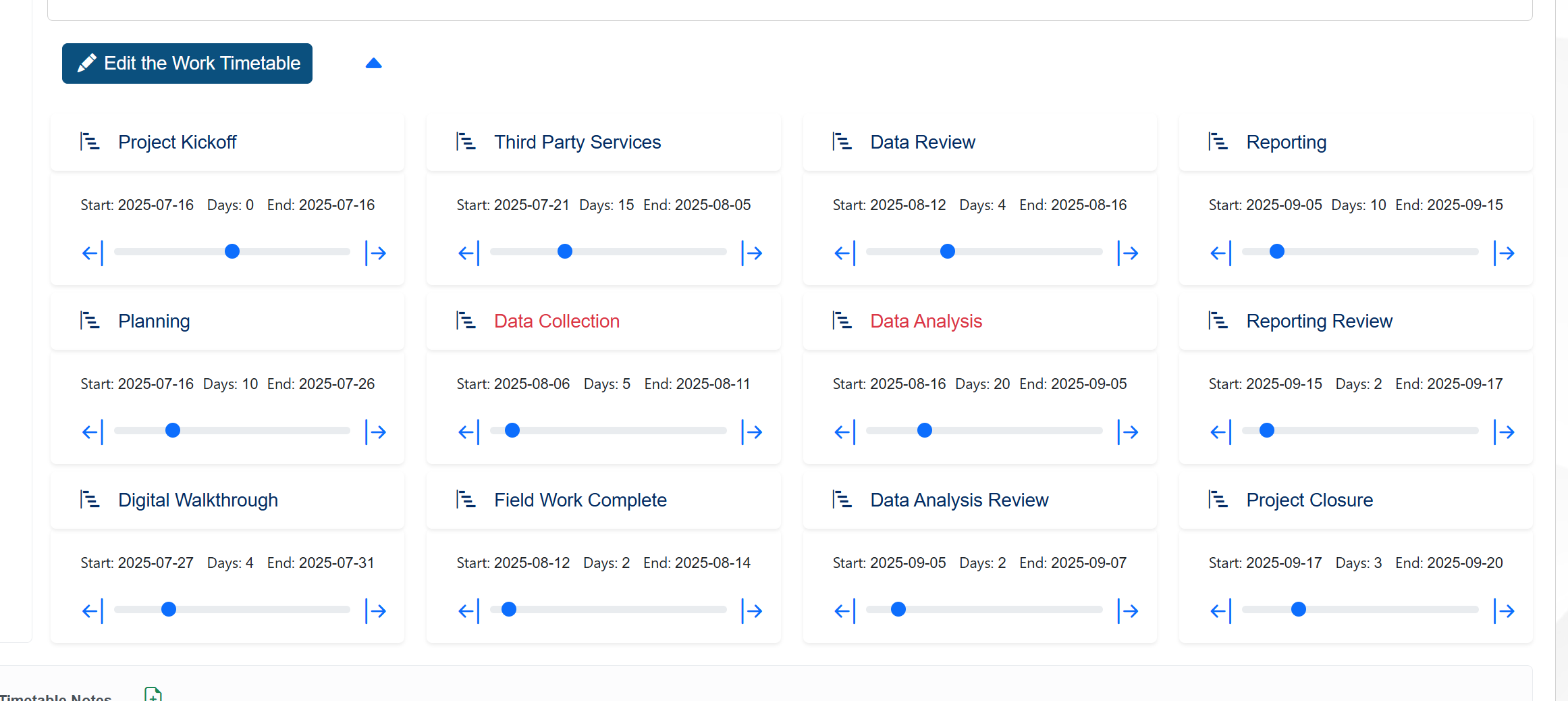Click the Edit the Work Timetable button
This screenshot has height=701, width=1568.
coord(187,63)
